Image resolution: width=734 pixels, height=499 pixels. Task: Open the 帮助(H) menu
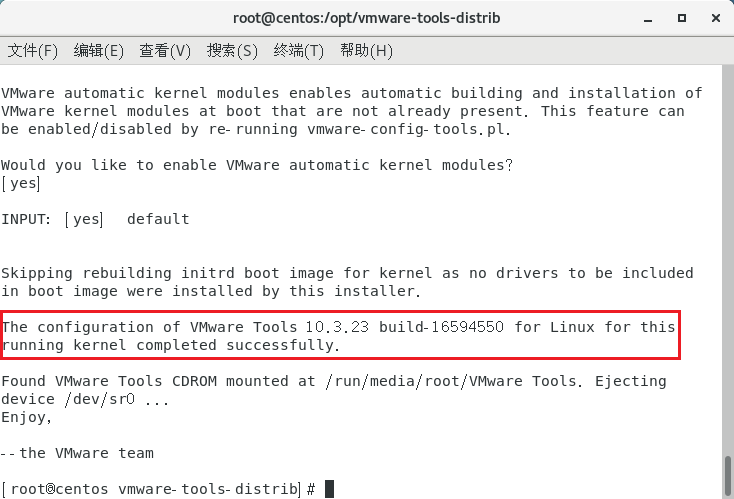[x=366, y=51]
